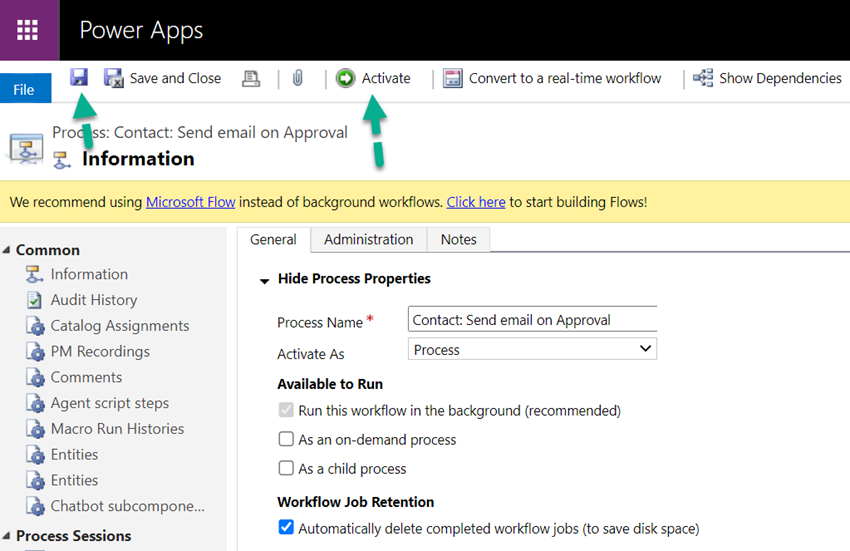Click the paperclip attach file icon

(x=298, y=78)
